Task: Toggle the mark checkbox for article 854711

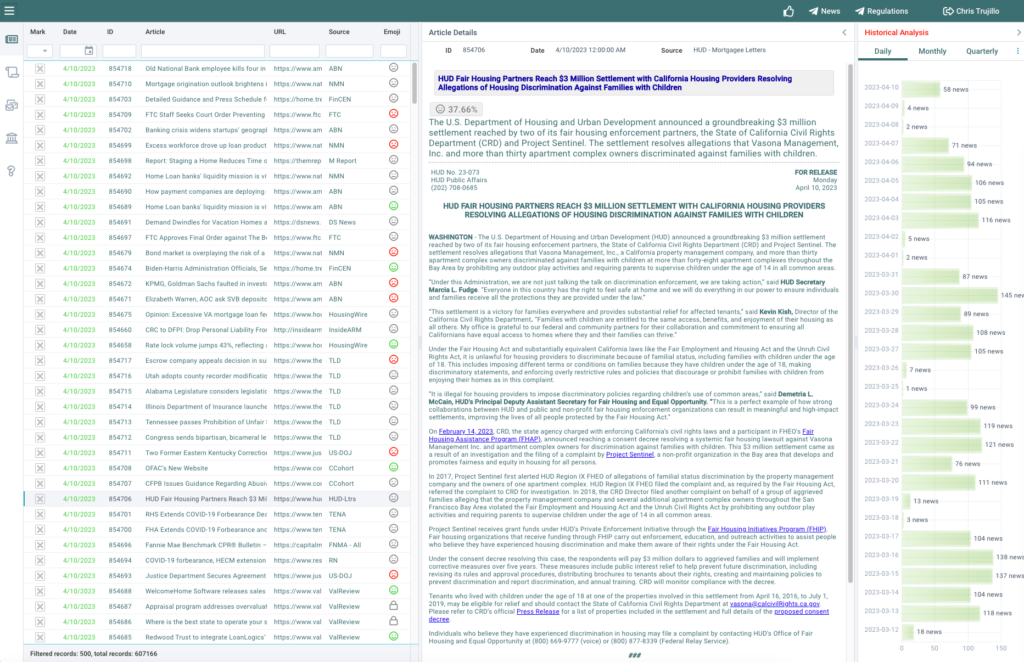Action: point(40,452)
